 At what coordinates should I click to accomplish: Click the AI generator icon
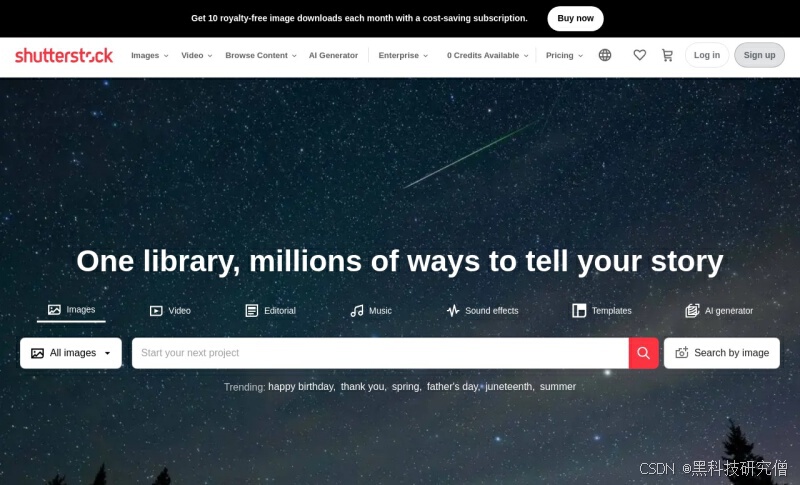[692, 311]
